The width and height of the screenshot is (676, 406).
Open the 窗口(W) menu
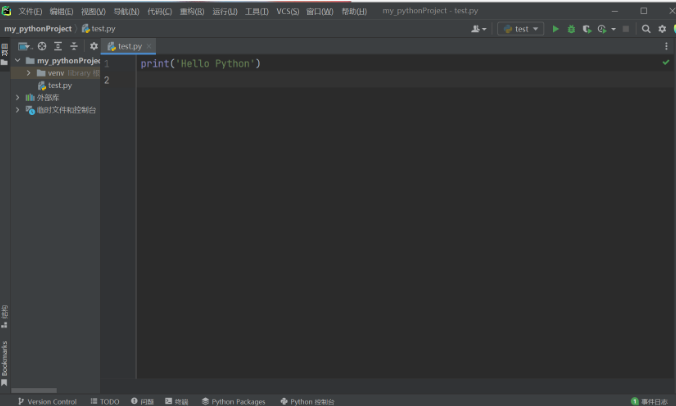[319, 12]
